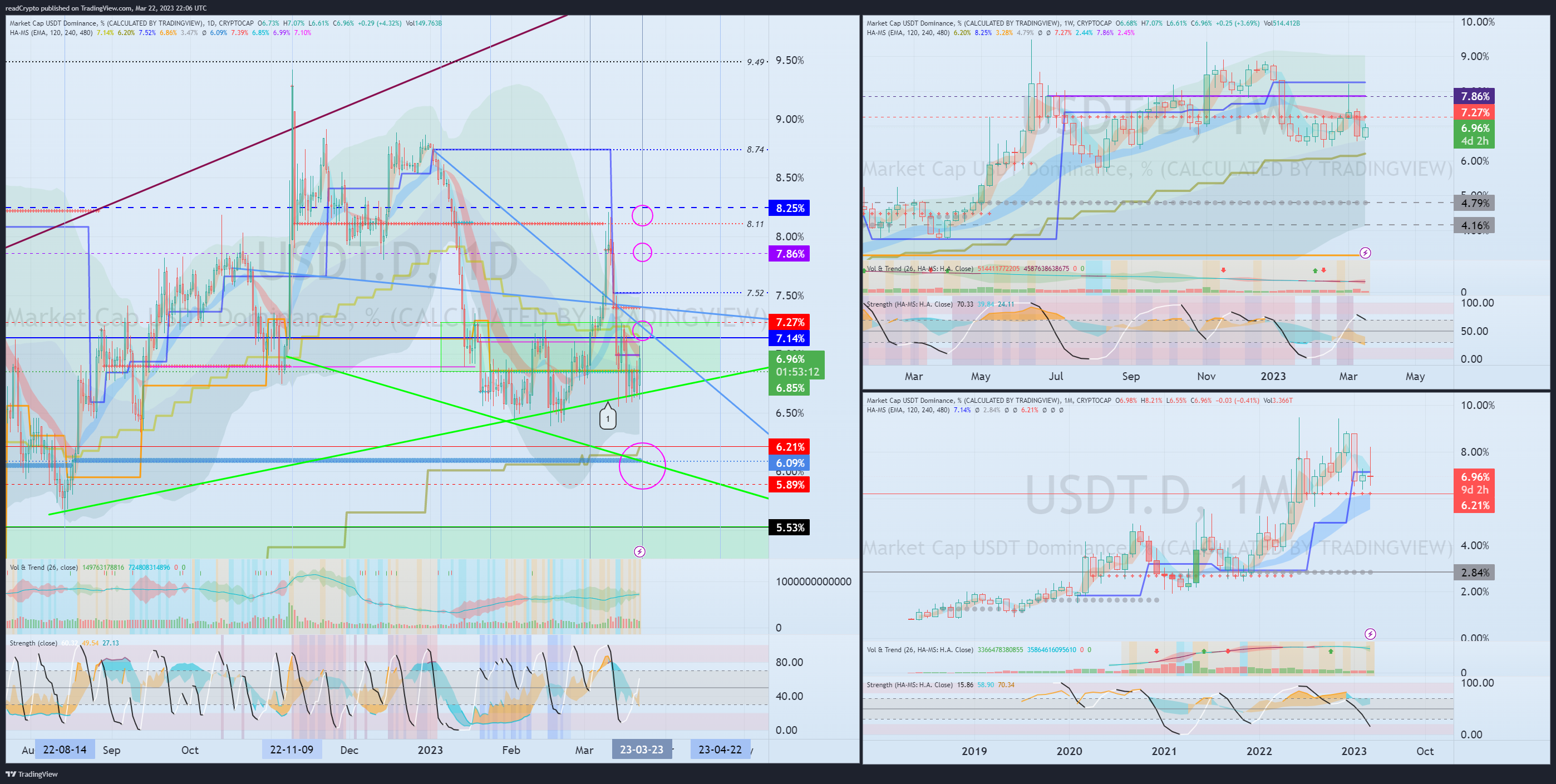
Task: Click the green 6.85% price label
Action: 790,388
